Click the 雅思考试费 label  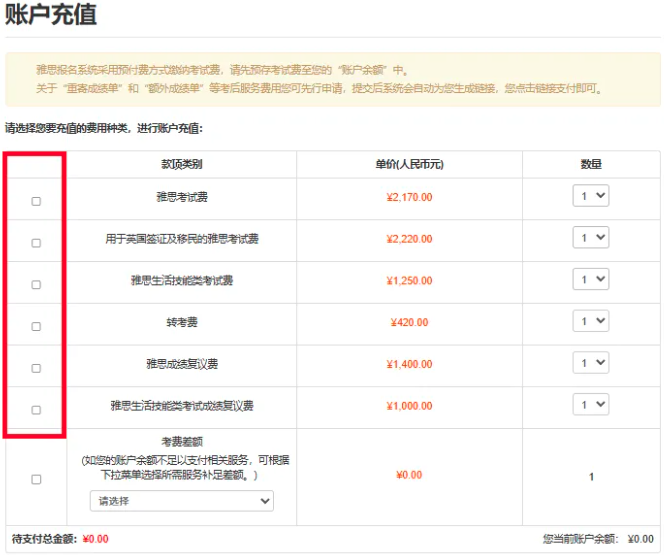(182, 197)
